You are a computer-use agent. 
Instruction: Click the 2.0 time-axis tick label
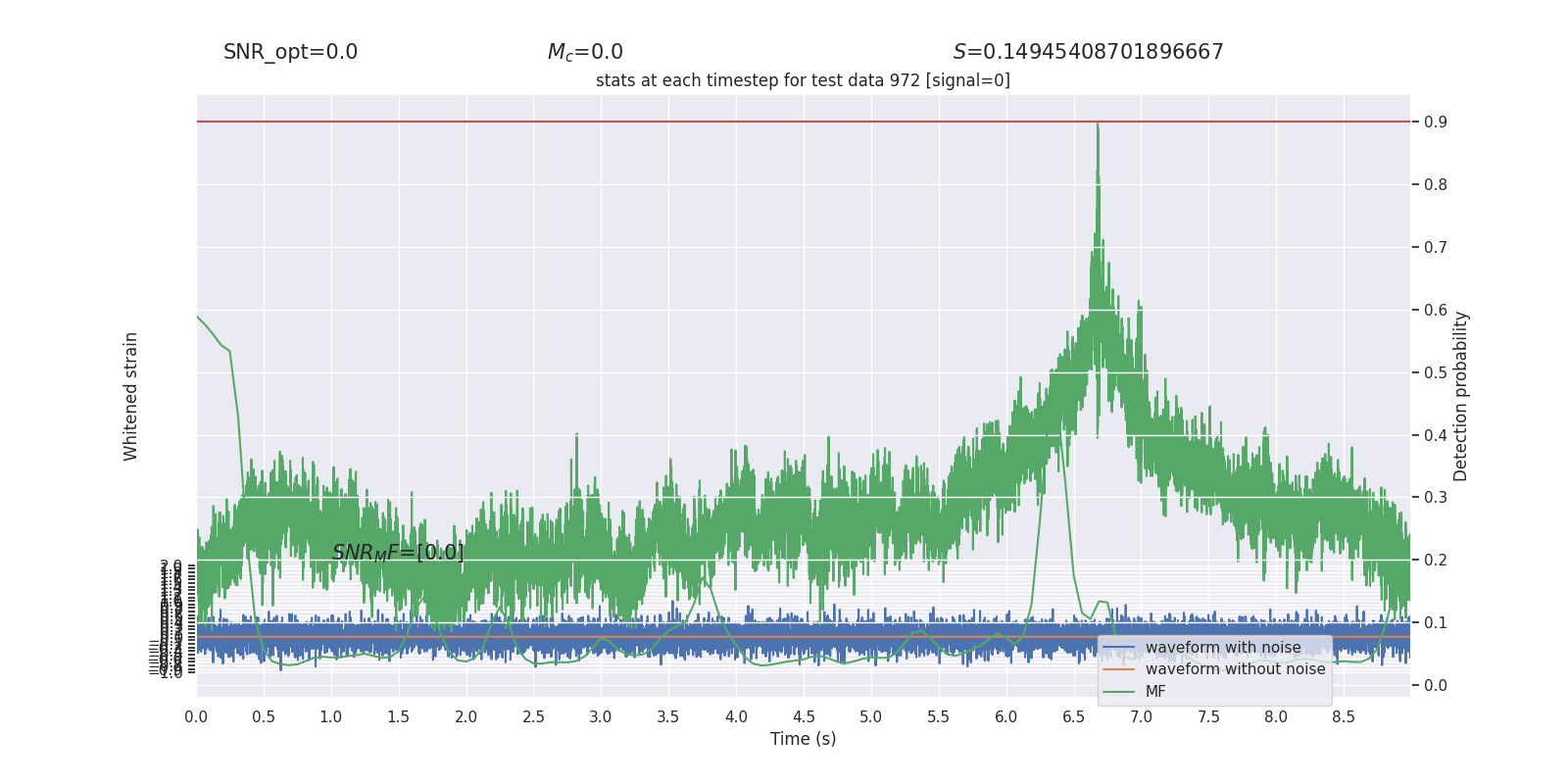point(466,717)
